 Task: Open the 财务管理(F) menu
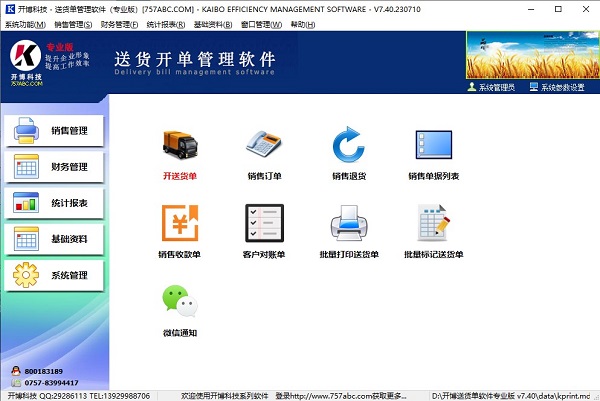[x=119, y=24]
